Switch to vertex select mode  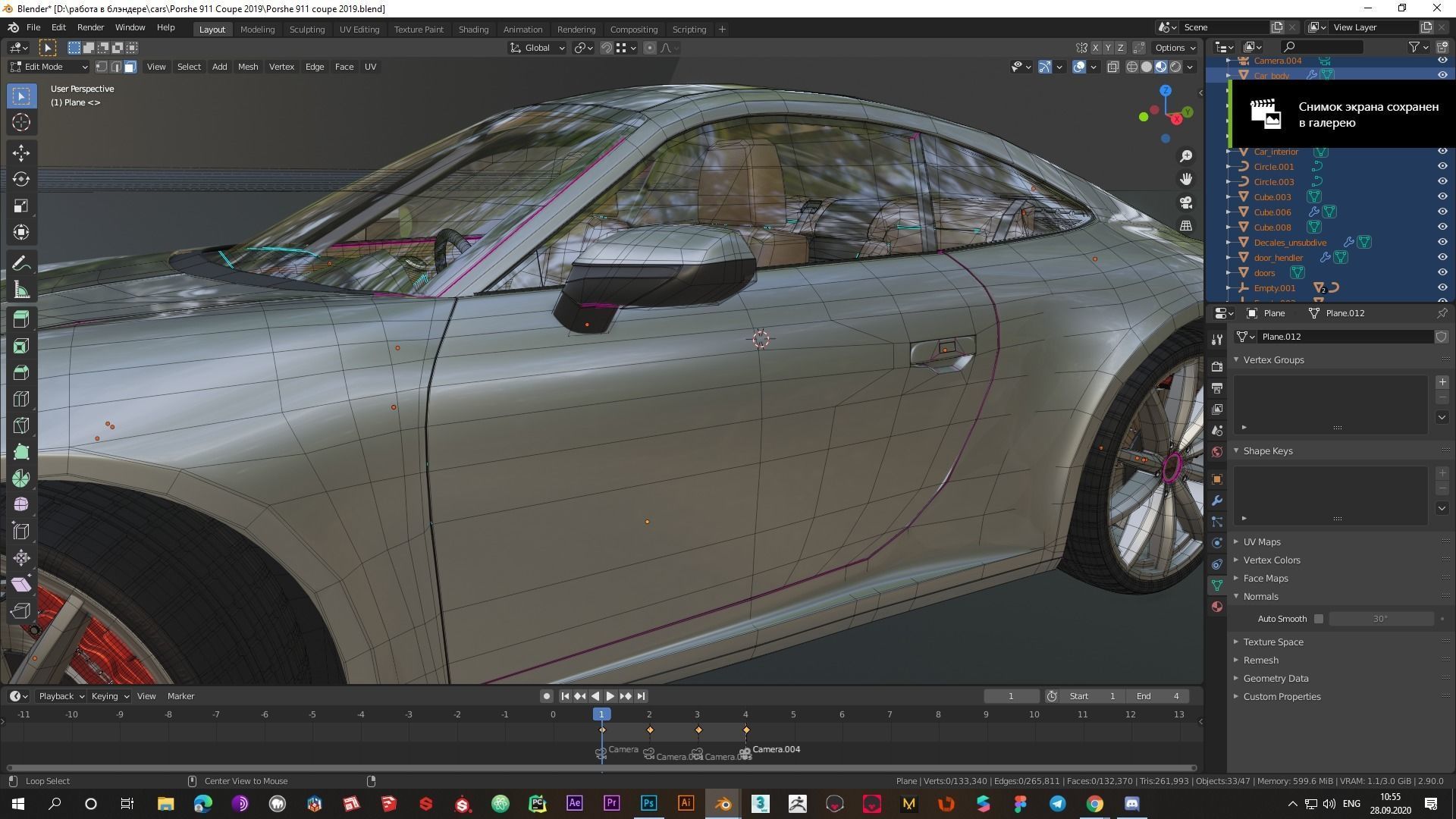tap(101, 67)
